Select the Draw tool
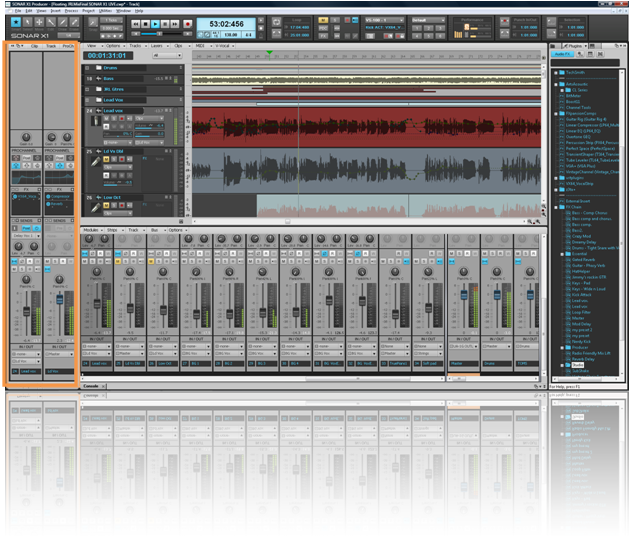This screenshot has height=539, width=631. pos(63,22)
